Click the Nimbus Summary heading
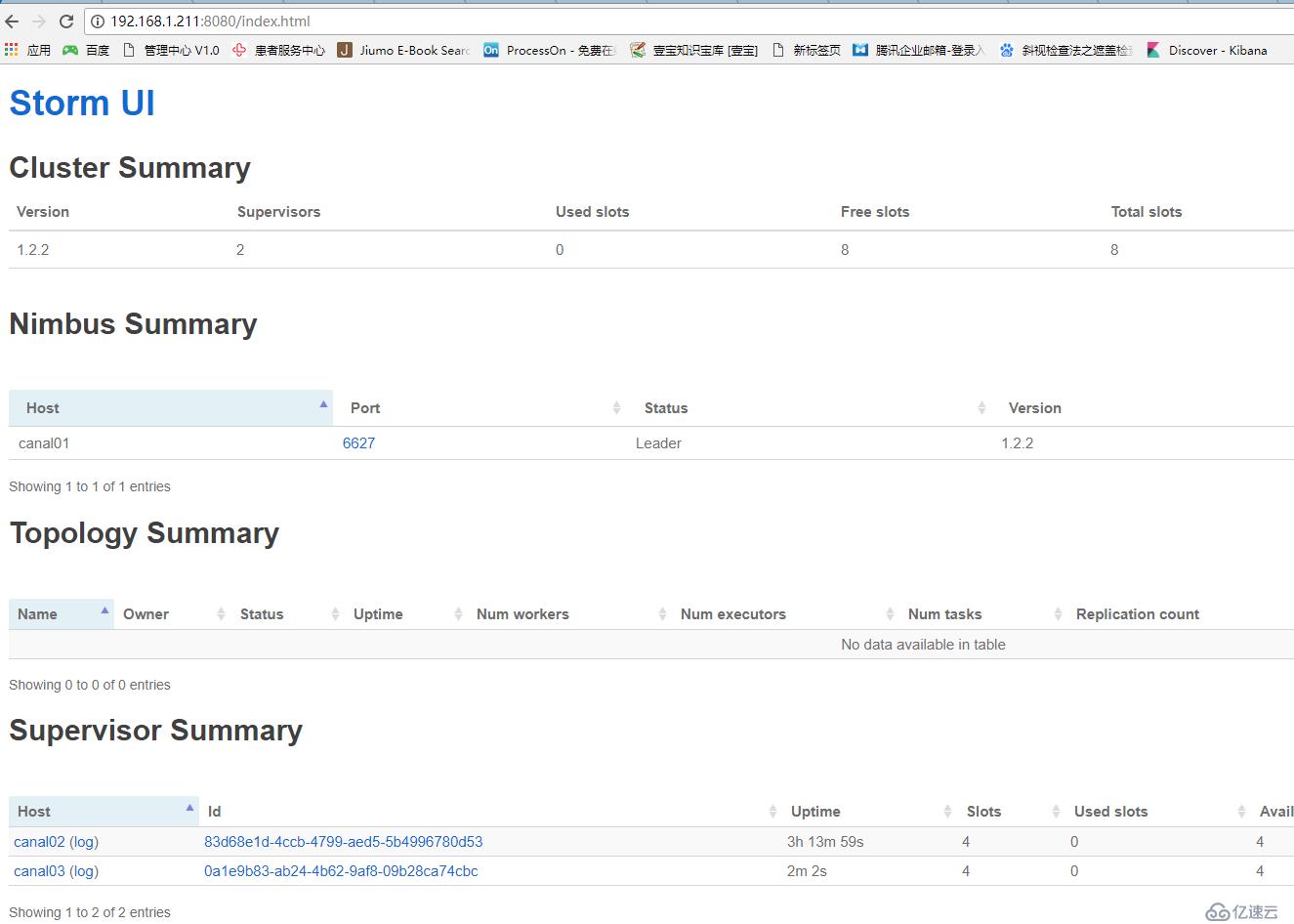Image resolution: width=1294 pixels, height=924 pixels. click(134, 323)
